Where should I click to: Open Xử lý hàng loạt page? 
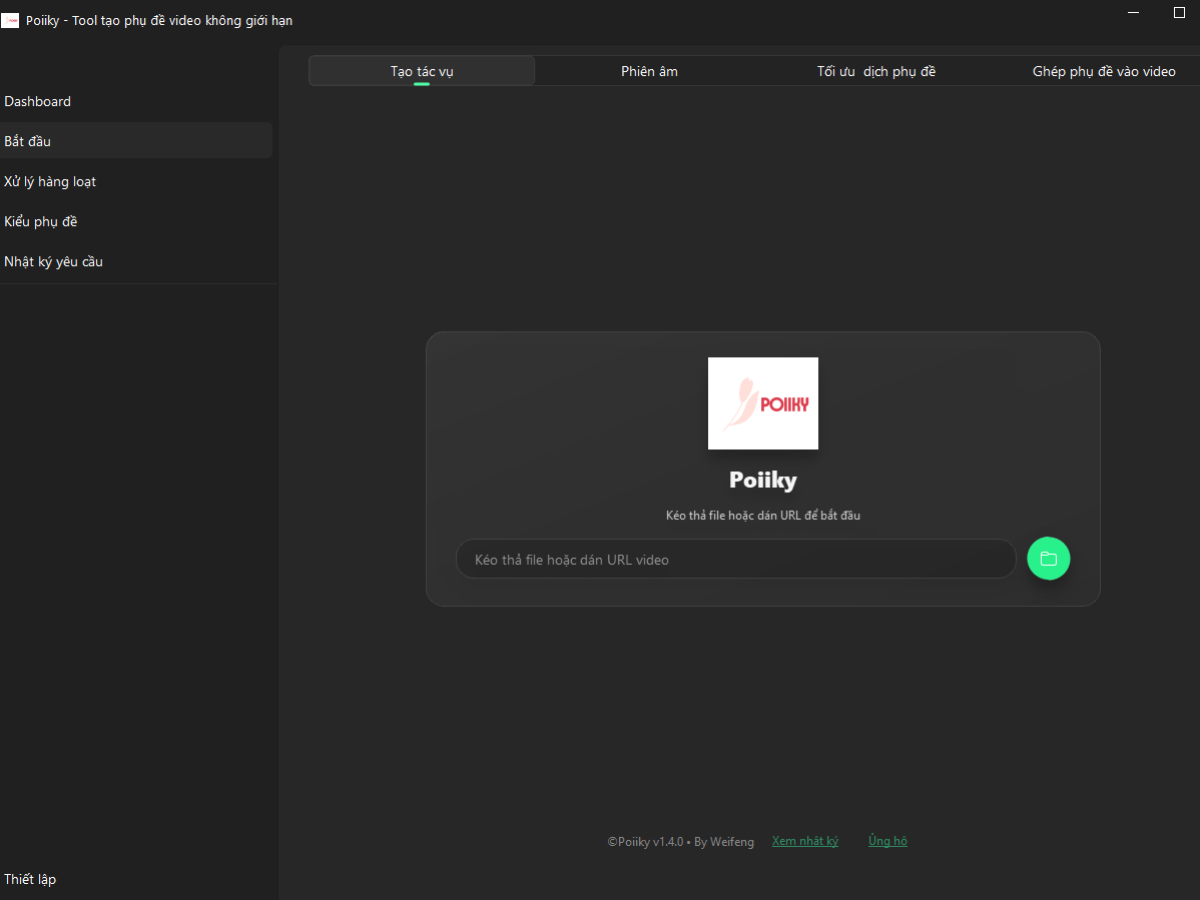50,181
